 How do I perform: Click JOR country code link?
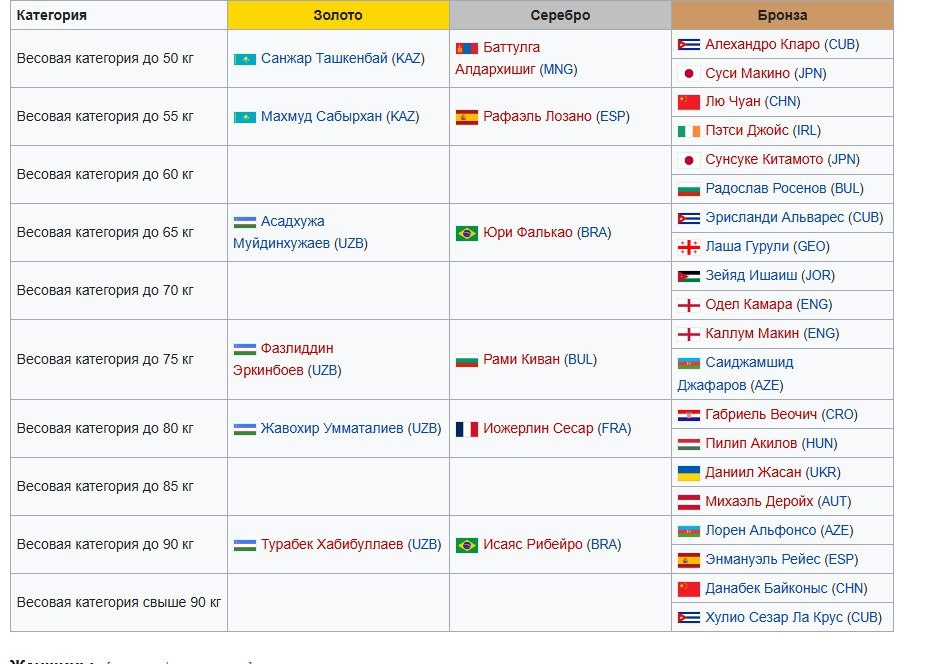(x=818, y=276)
